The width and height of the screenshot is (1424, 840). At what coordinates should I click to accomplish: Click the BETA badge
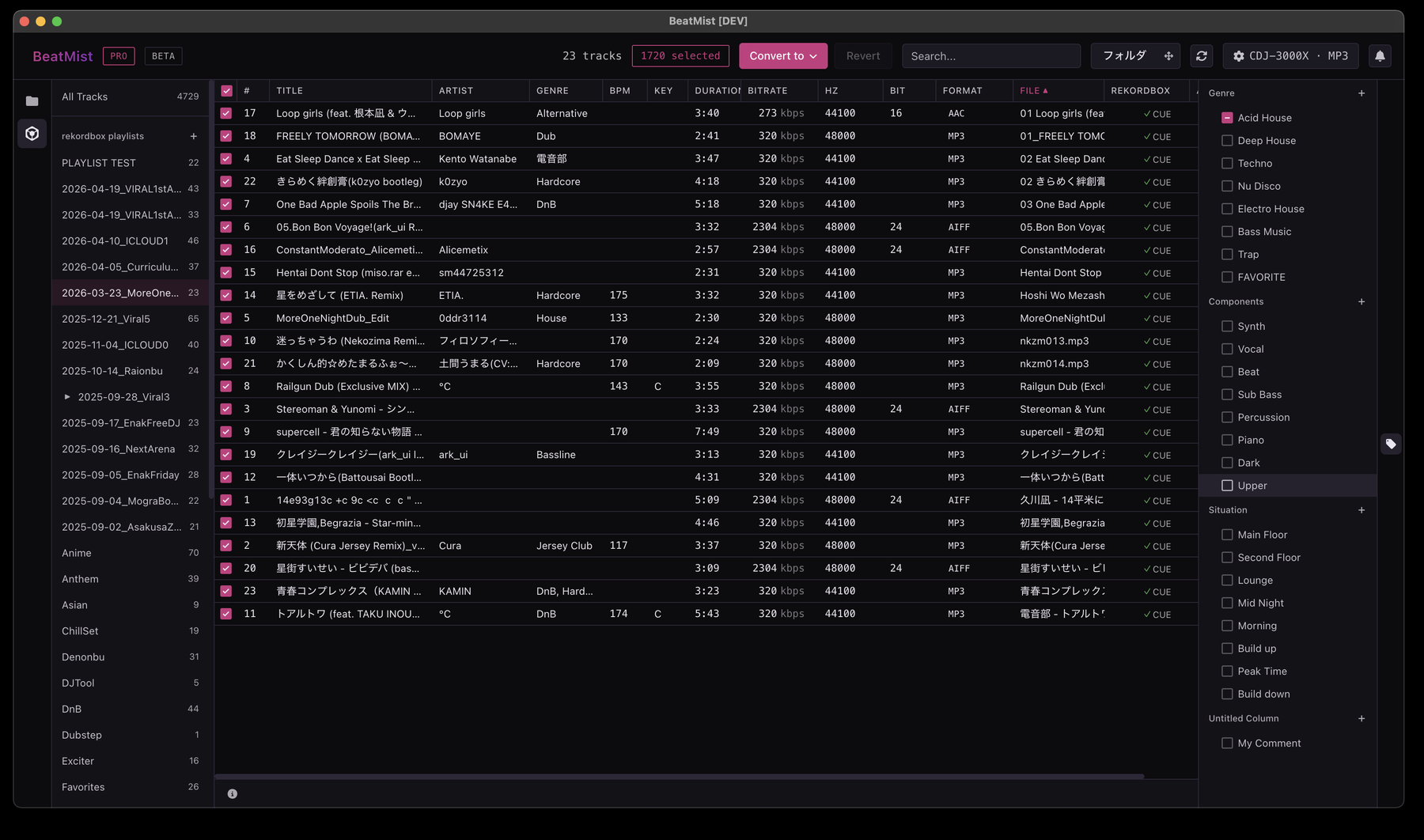point(163,56)
